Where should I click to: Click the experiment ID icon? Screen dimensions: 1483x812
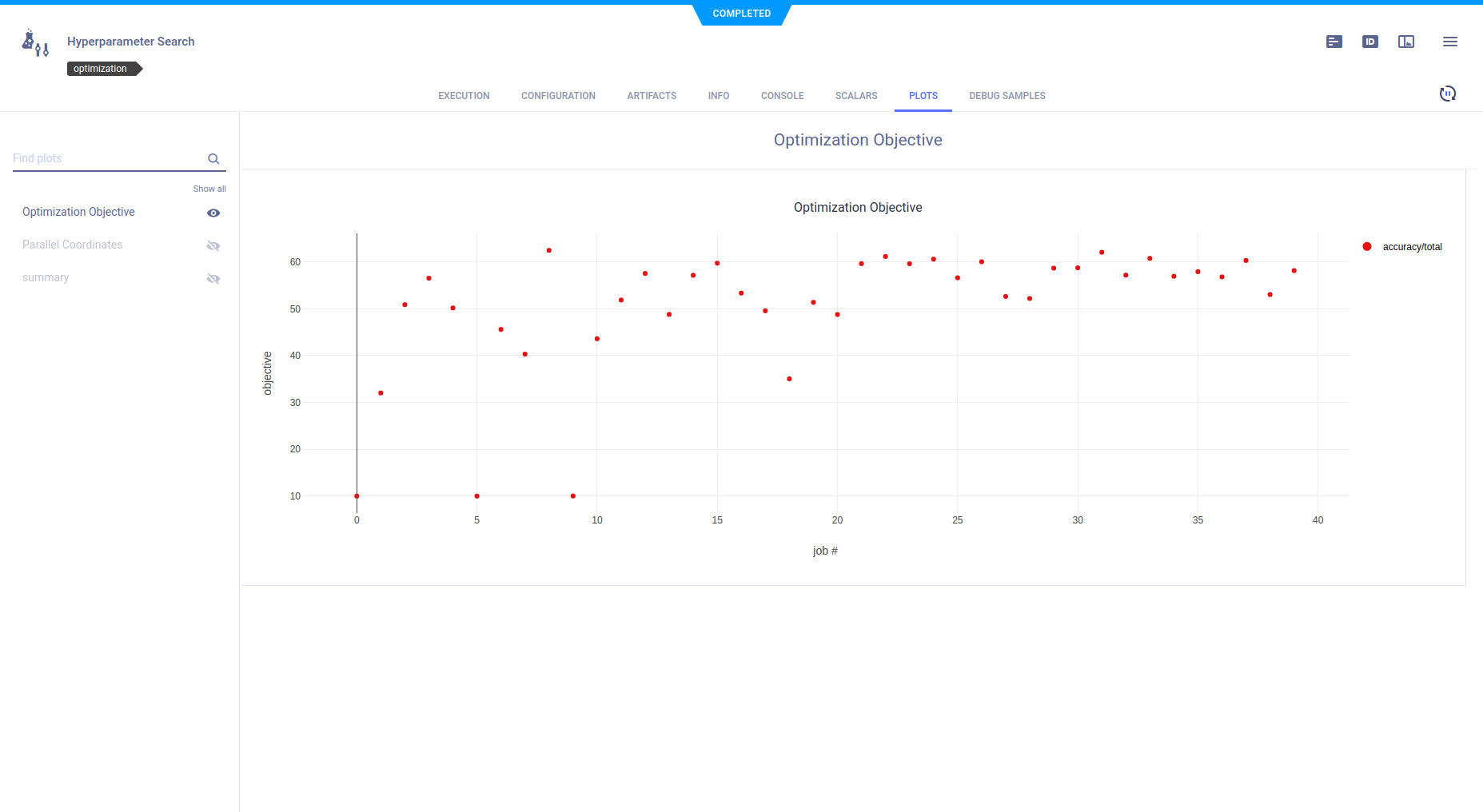click(x=1369, y=42)
